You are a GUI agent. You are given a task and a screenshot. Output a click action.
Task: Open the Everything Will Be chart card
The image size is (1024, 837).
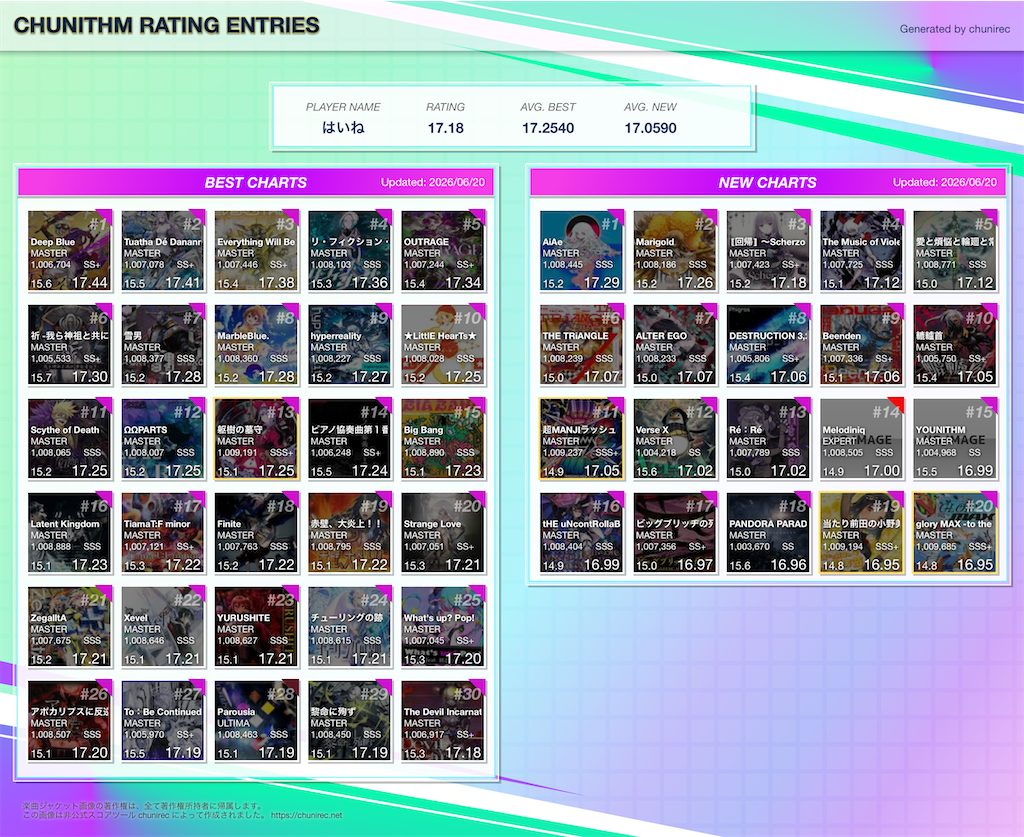point(257,251)
